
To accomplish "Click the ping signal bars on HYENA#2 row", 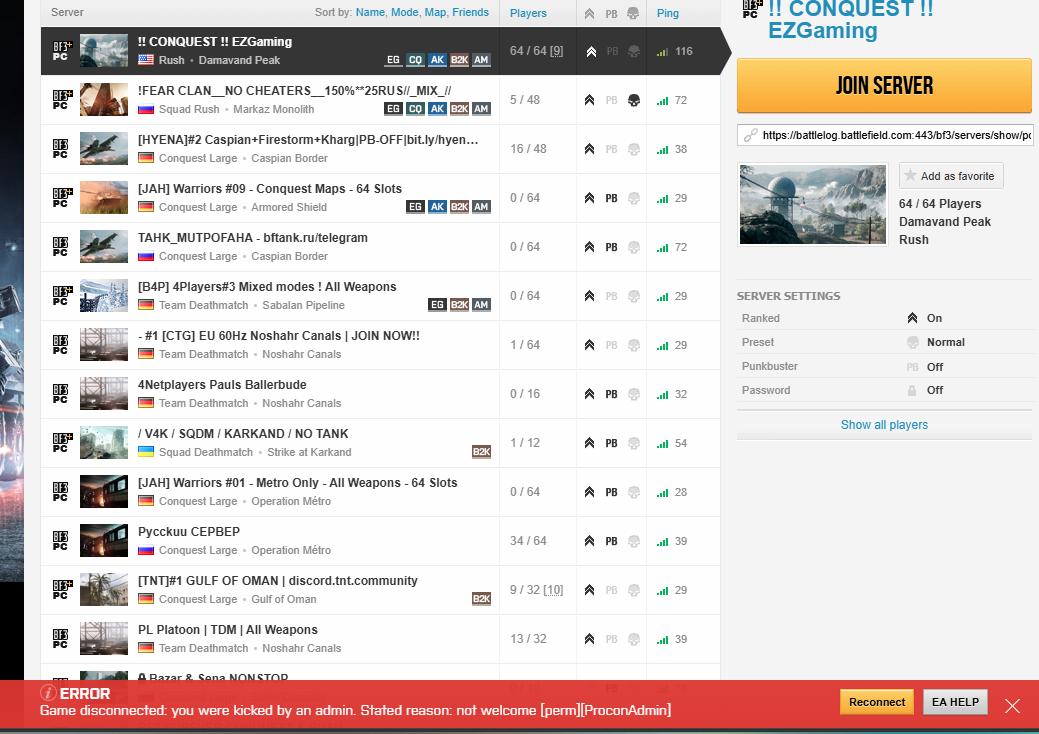I will [662, 150].
